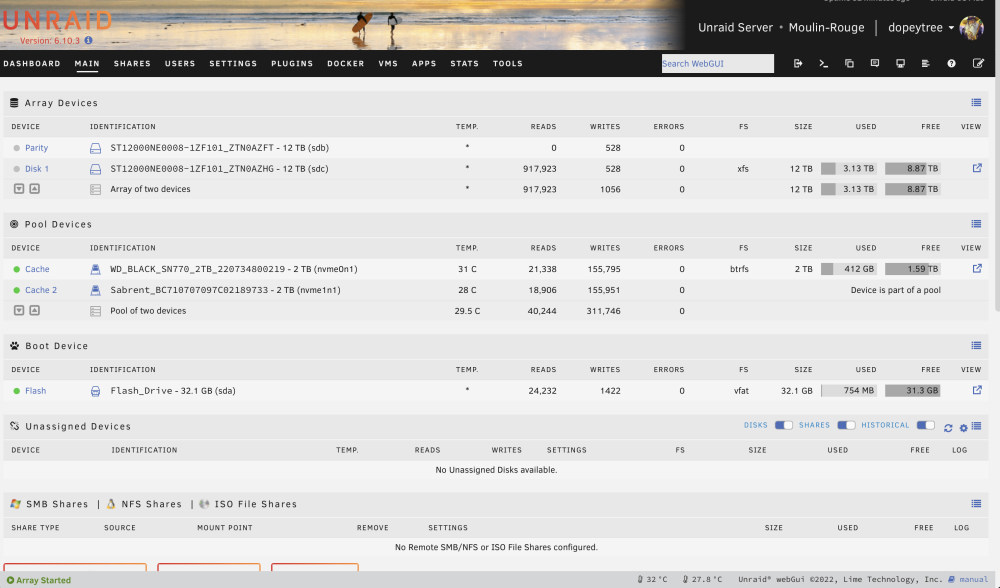Image resolution: width=1000 pixels, height=588 pixels.
Task: Browse Disk 1 via the view icon
Action: [976, 168]
